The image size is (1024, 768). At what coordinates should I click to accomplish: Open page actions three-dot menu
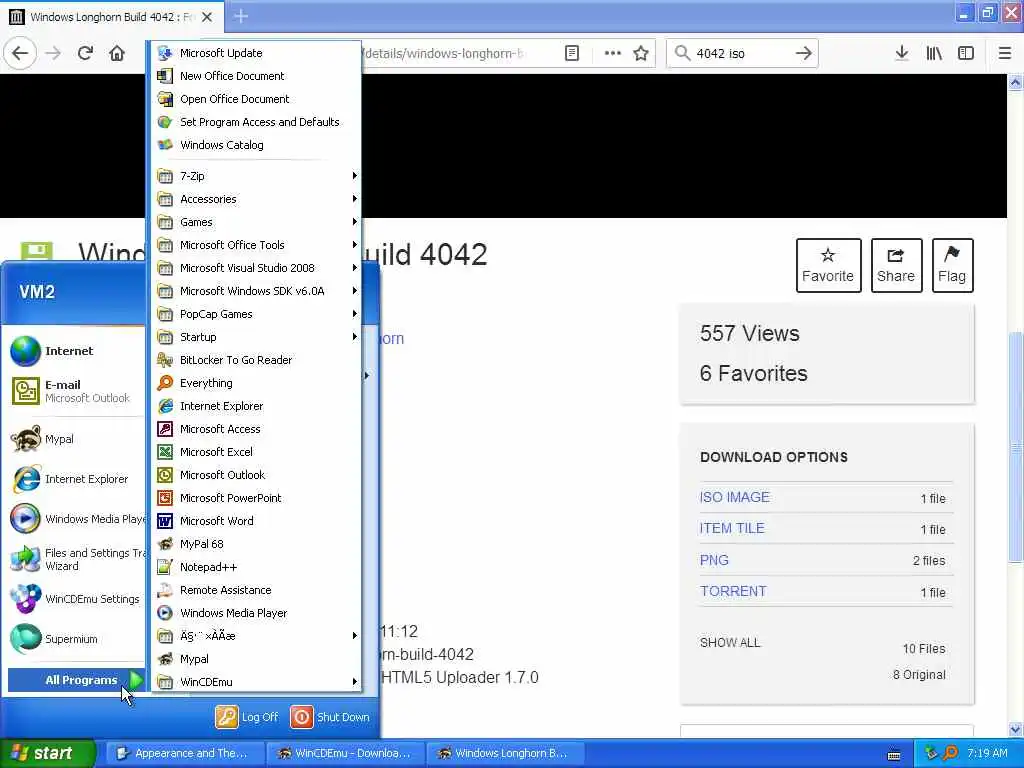612,53
